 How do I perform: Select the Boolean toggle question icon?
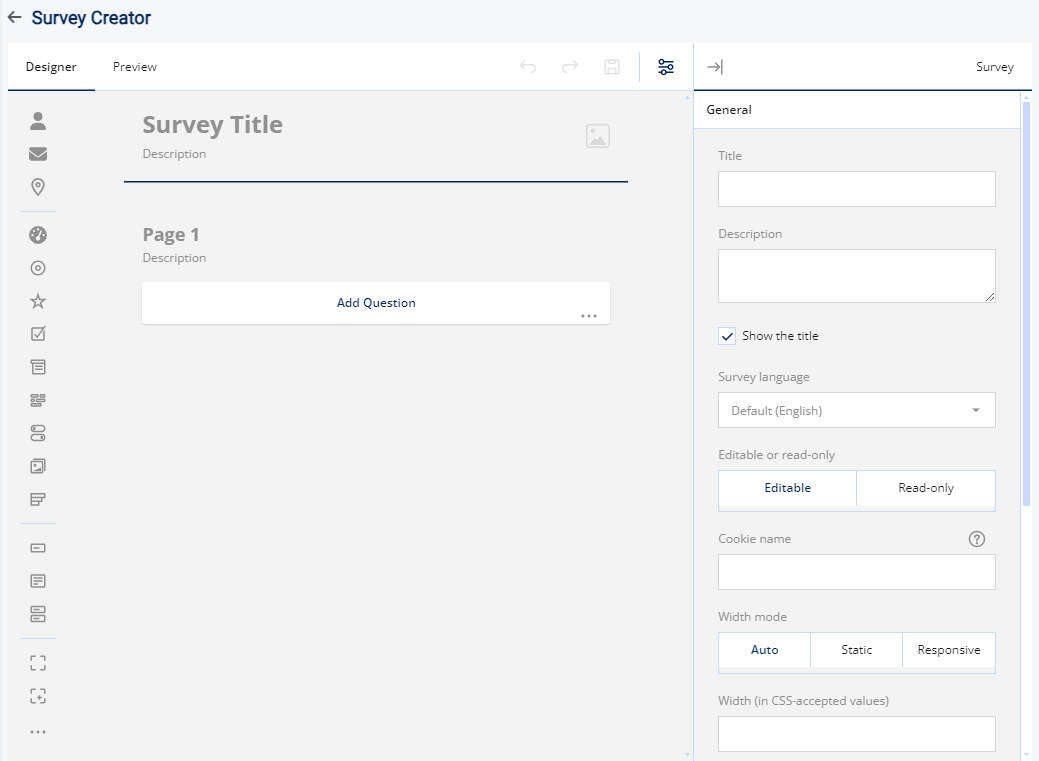37,432
